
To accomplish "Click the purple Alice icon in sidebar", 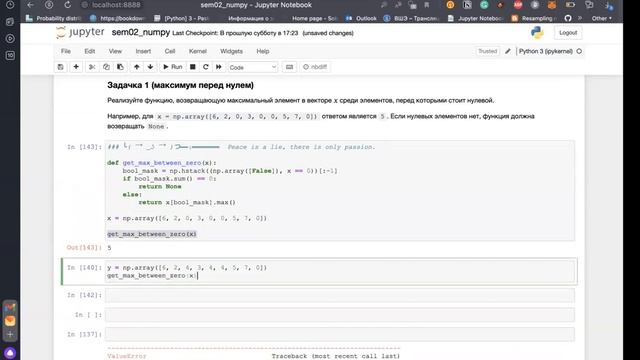I will tap(10, 353).
